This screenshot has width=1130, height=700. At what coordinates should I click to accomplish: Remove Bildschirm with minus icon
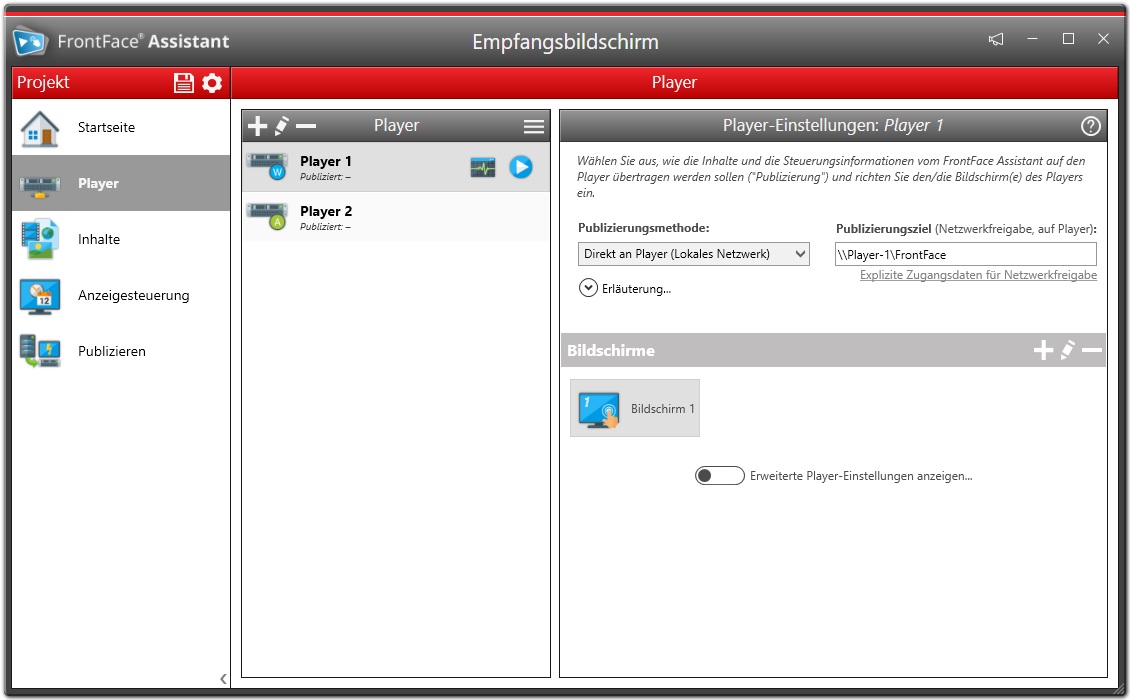(1092, 350)
